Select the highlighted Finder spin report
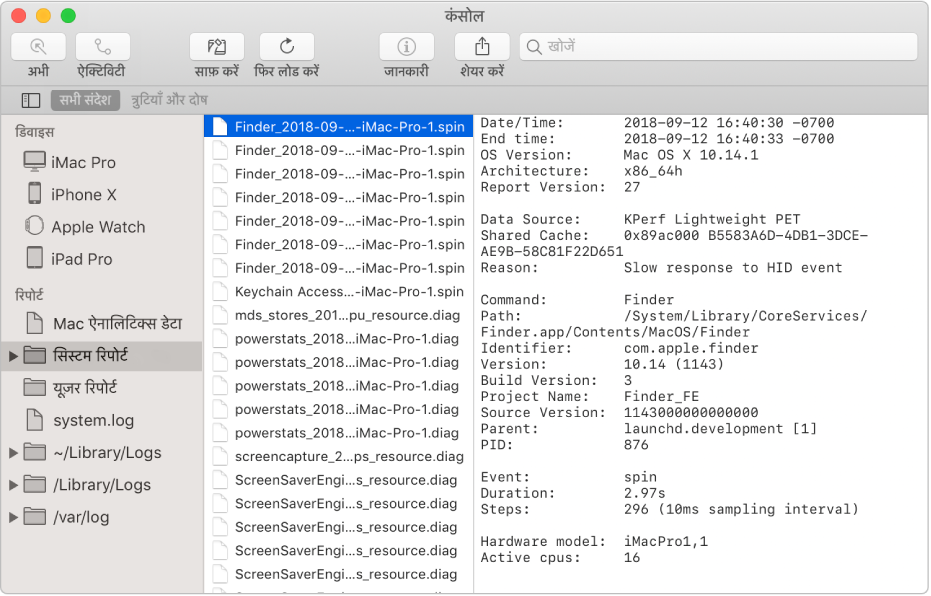The image size is (931, 596). (x=338, y=126)
